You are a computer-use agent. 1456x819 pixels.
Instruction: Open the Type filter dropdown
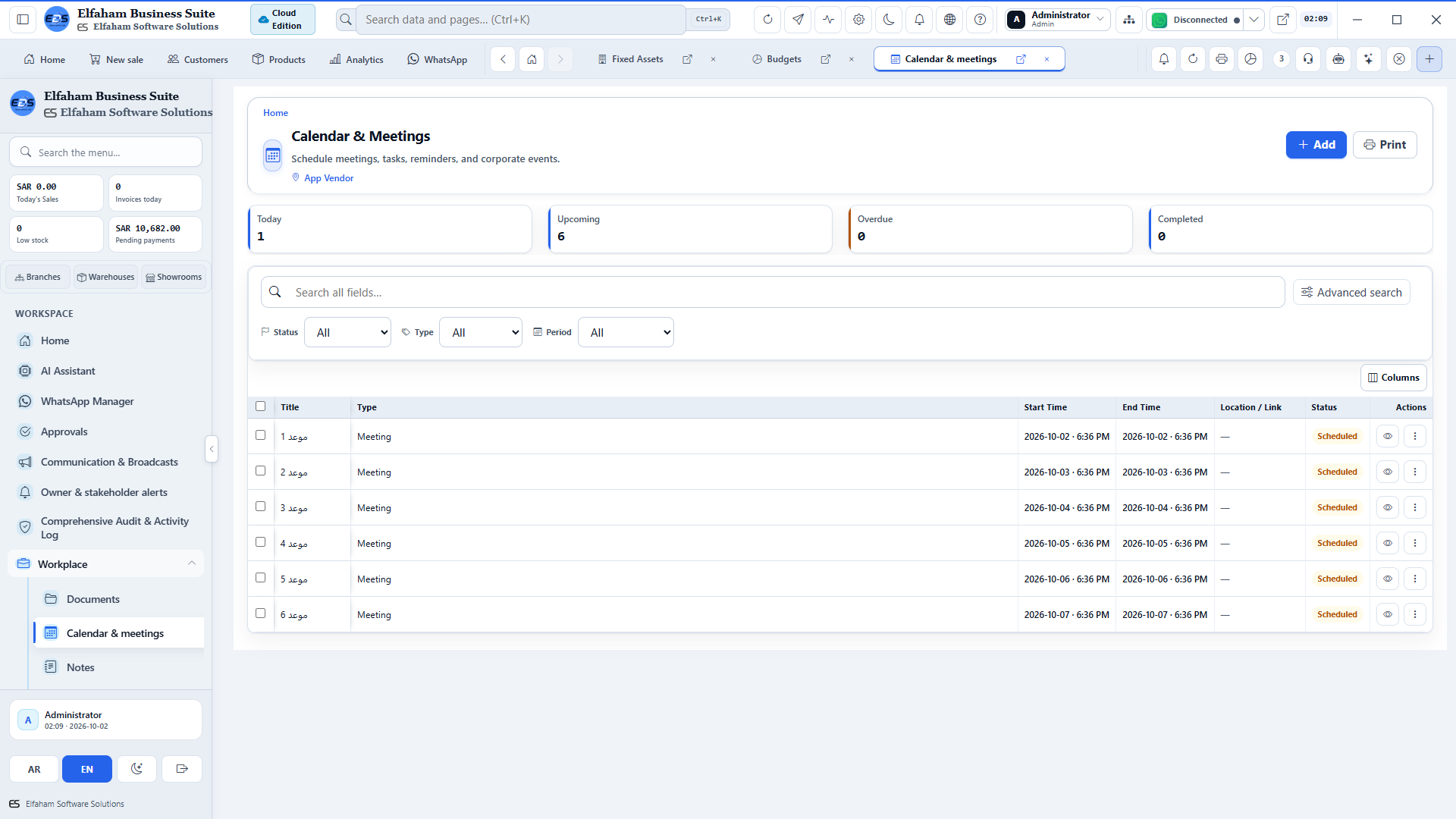click(x=481, y=332)
